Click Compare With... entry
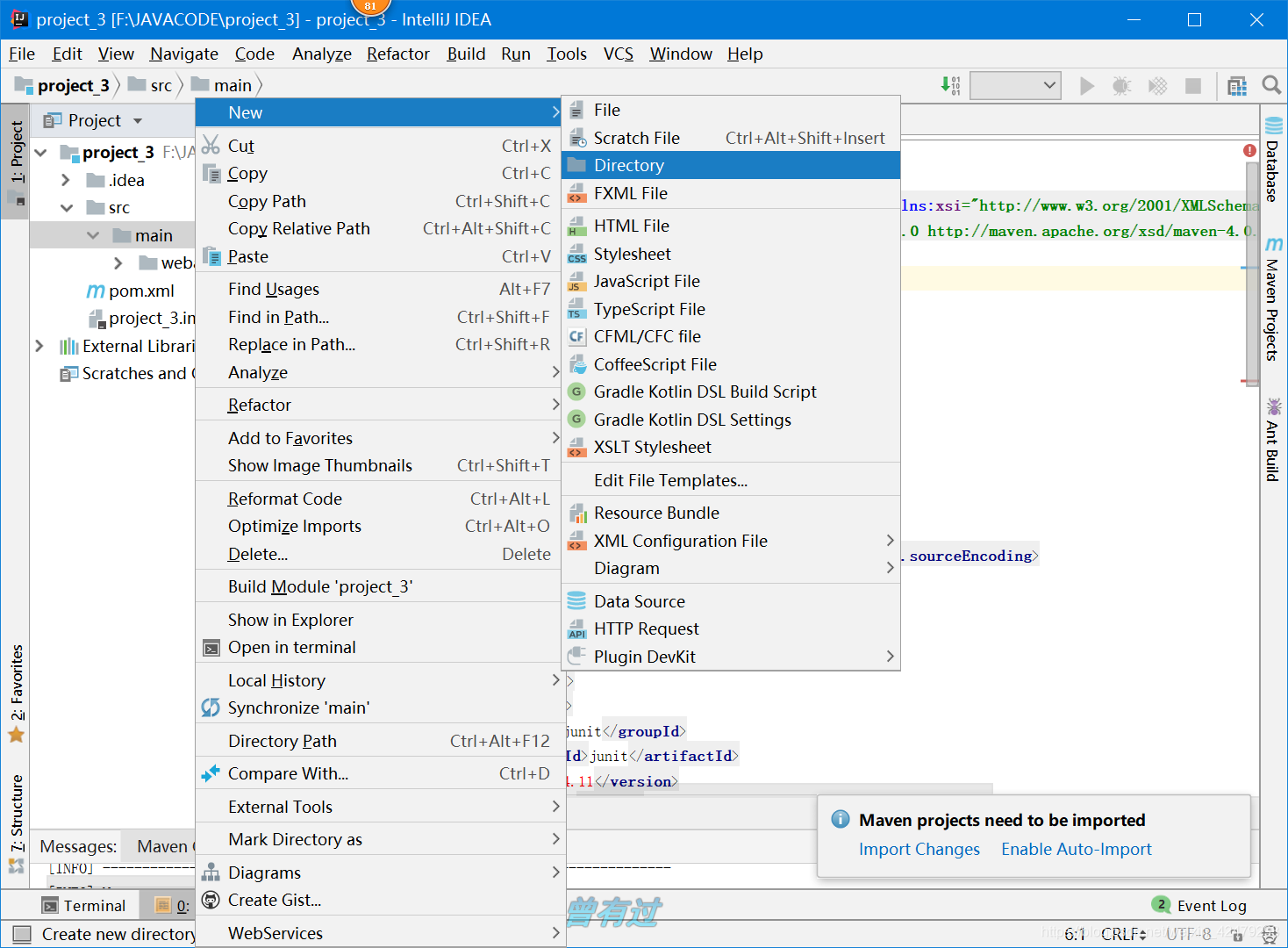This screenshot has width=1288, height=948. [380, 773]
